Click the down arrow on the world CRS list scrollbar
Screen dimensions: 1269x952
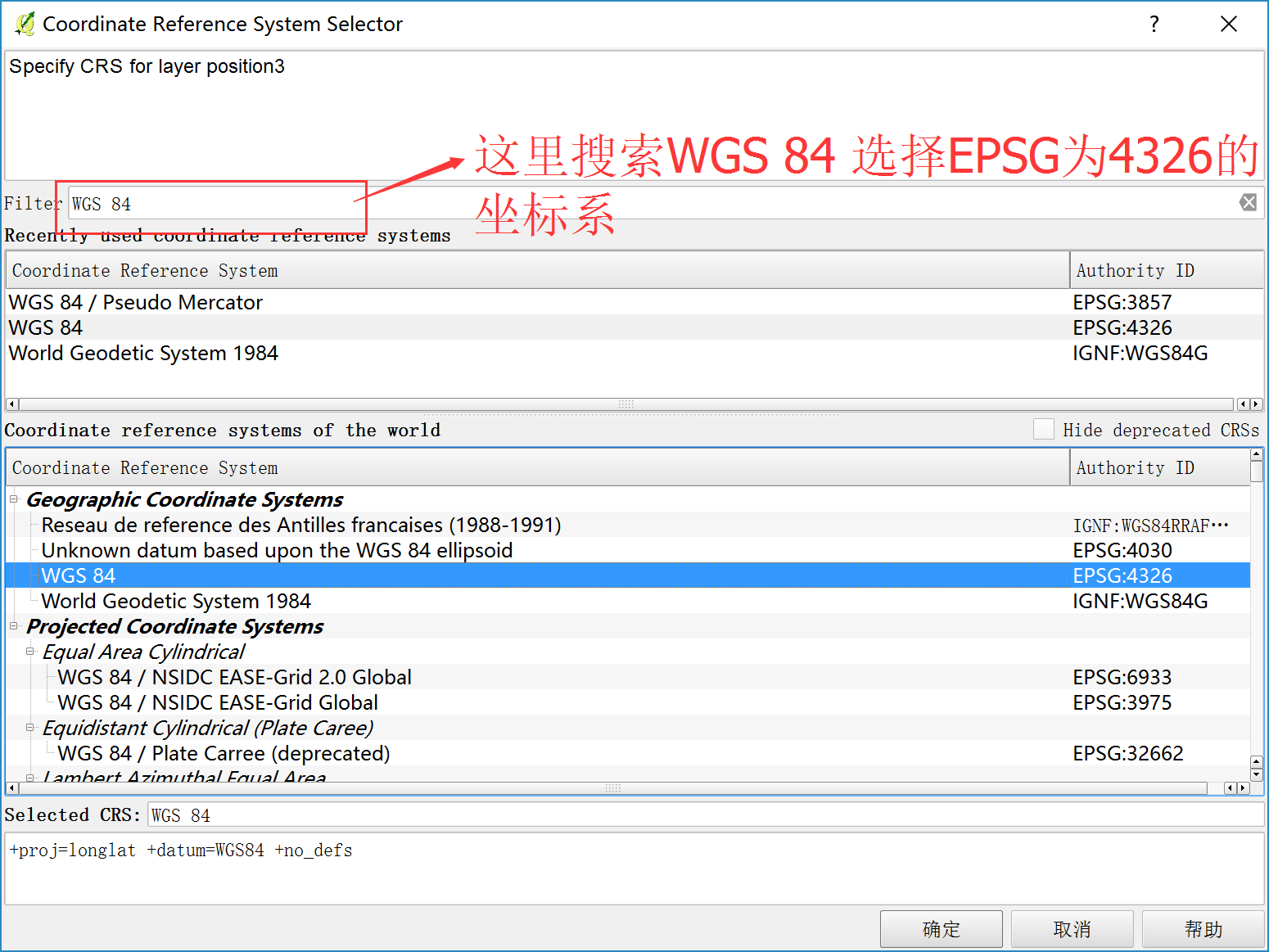pyautogui.click(x=1256, y=773)
